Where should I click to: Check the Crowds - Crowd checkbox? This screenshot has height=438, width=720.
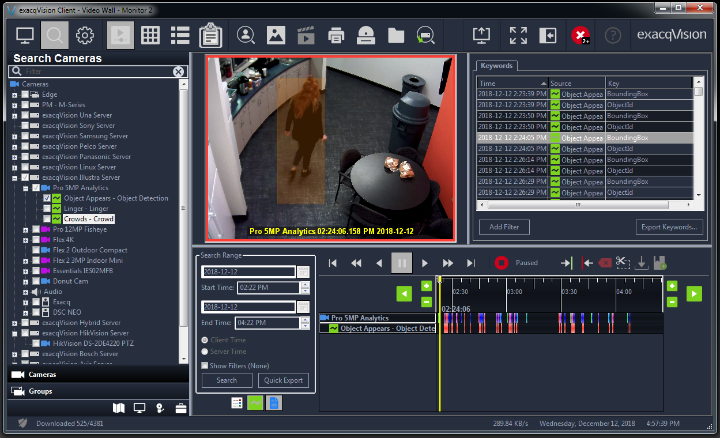pyautogui.click(x=46, y=219)
